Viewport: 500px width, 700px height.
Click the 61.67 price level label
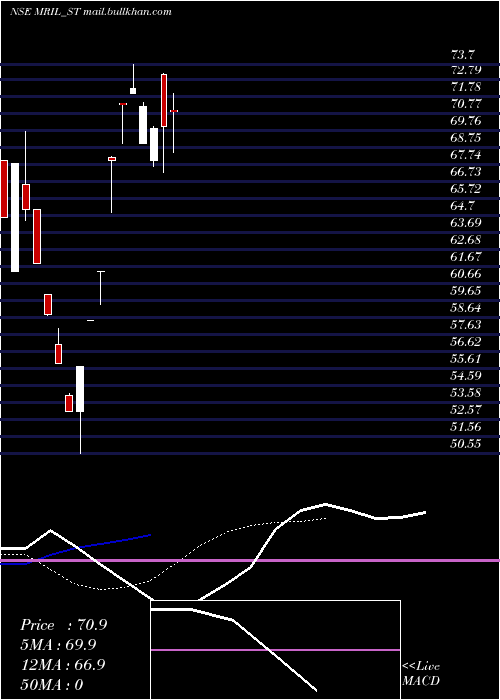(x=466, y=257)
